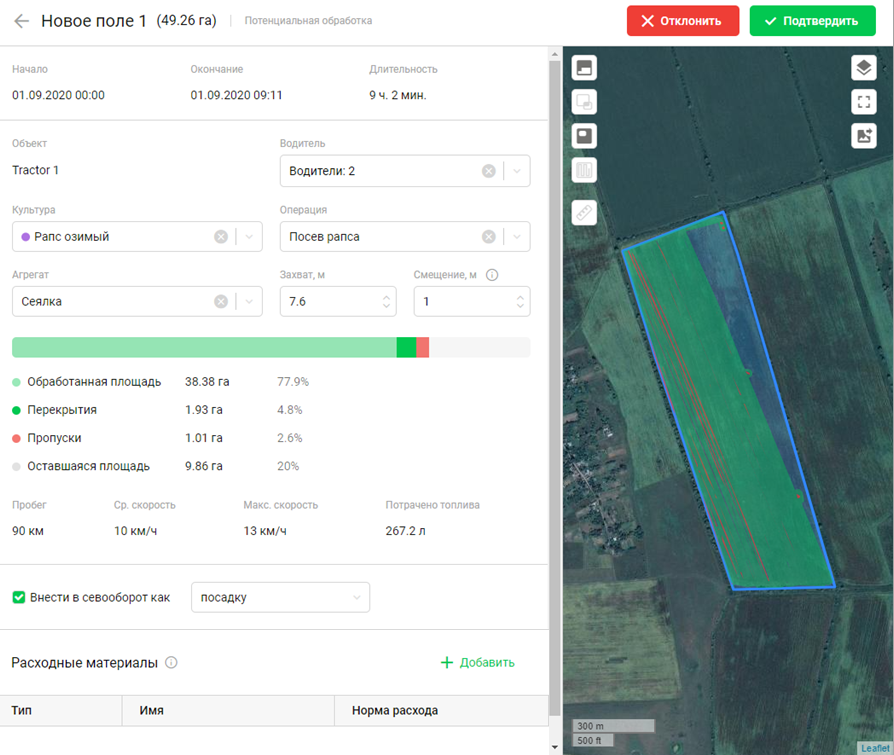Screen dimensions: 894x755
Task: Expand the Культура dropdown arrow
Action: (x=249, y=237)
